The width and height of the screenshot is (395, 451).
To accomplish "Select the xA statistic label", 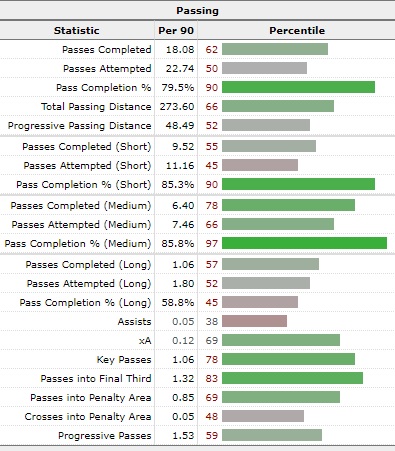I will click(145, 341).
